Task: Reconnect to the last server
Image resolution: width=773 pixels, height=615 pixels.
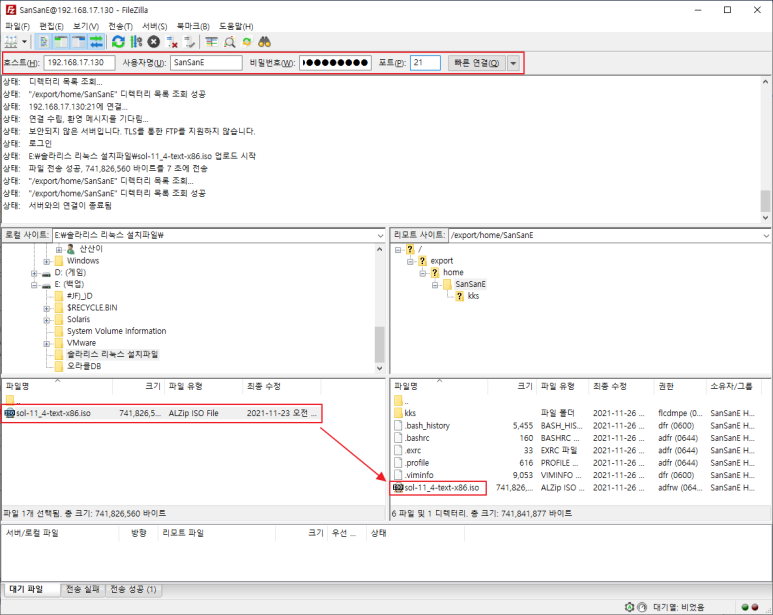Action: (189, 42)
